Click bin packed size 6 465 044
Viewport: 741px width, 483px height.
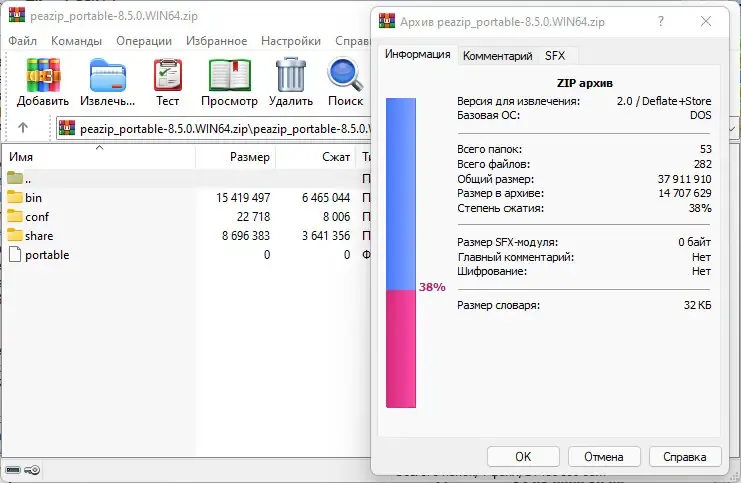pyautogui.click(x=326, y=198)
